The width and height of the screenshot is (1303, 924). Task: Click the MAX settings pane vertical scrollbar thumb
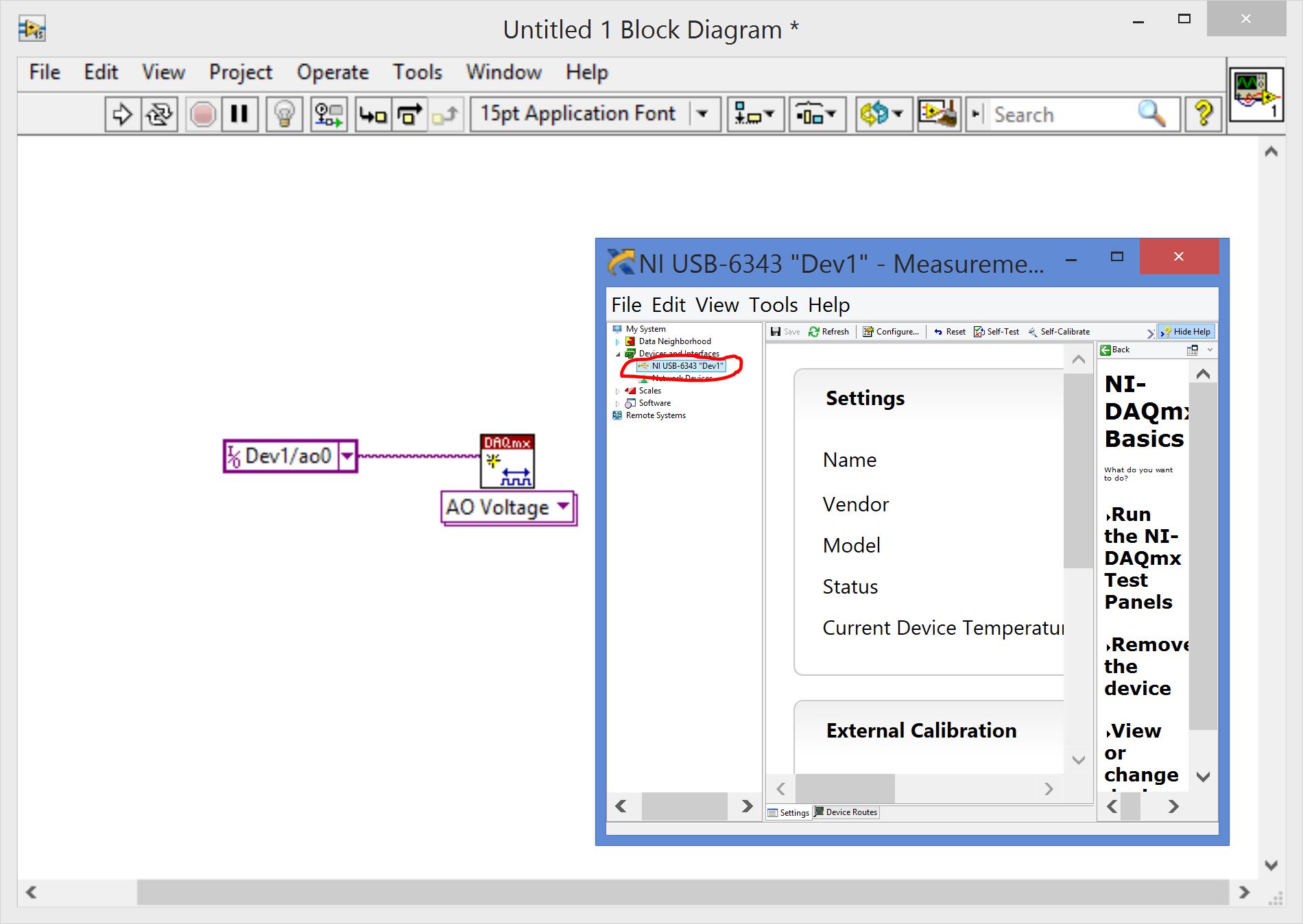tap(1078, 470)
